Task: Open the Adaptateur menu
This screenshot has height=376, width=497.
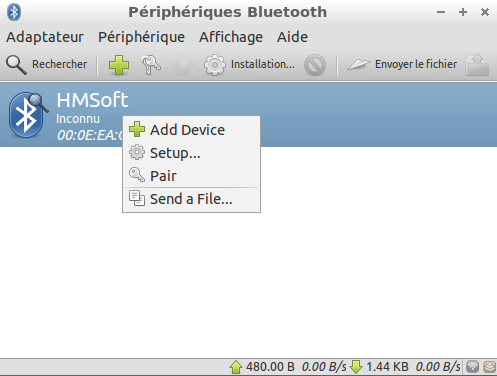Action: [45, 37]
